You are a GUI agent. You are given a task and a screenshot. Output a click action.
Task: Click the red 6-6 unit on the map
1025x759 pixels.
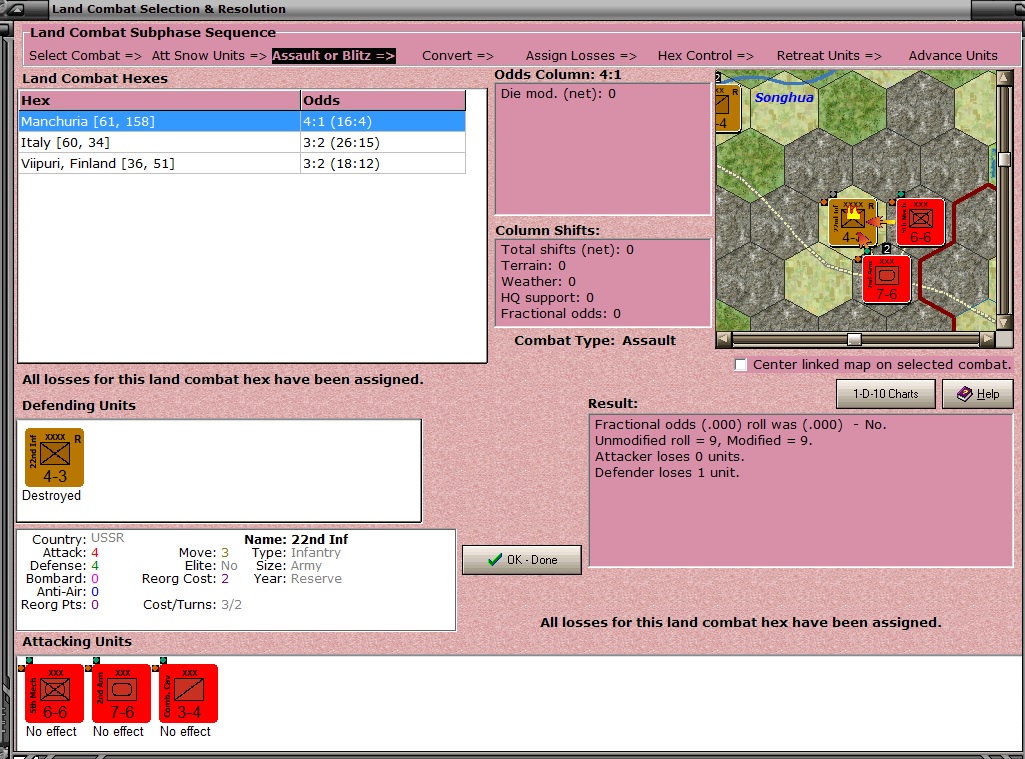pos(920,222)
